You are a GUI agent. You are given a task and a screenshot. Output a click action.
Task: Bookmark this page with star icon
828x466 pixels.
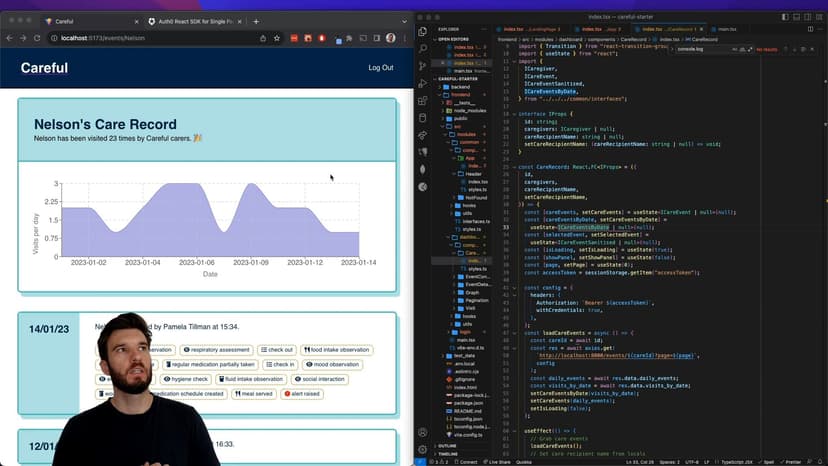click(276, 38)
